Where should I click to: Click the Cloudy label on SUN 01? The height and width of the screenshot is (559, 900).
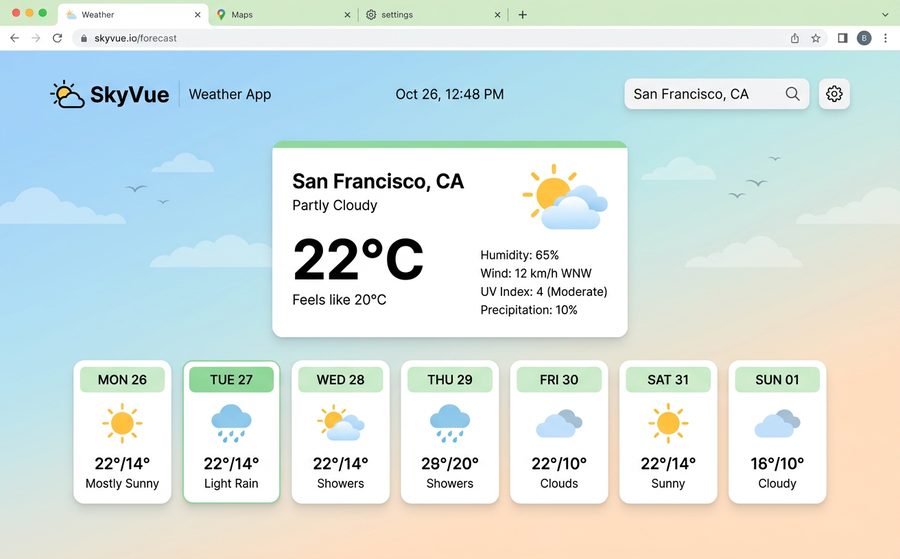(x=777, y=483)
